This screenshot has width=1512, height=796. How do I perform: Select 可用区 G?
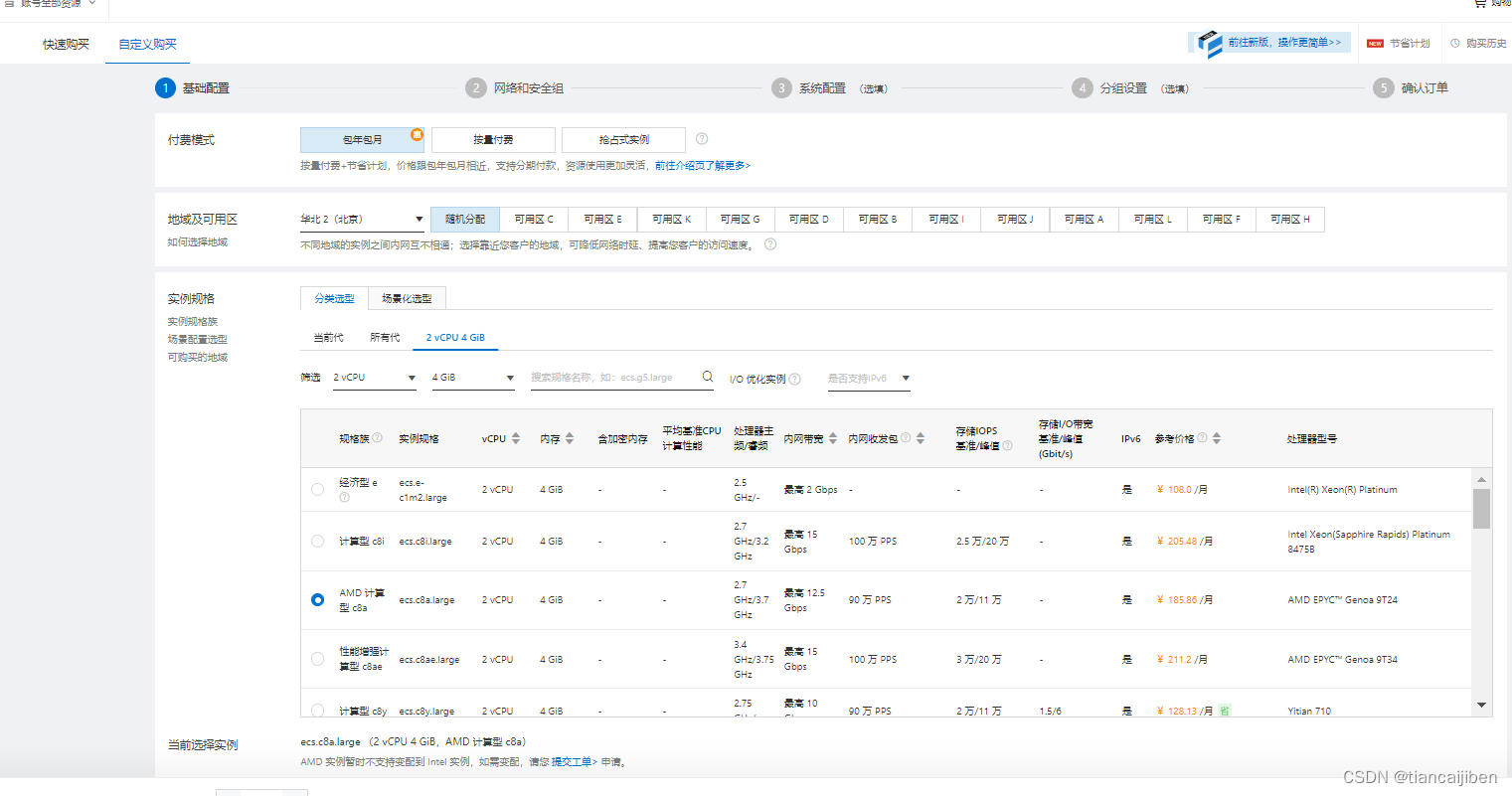pos(740,220)
